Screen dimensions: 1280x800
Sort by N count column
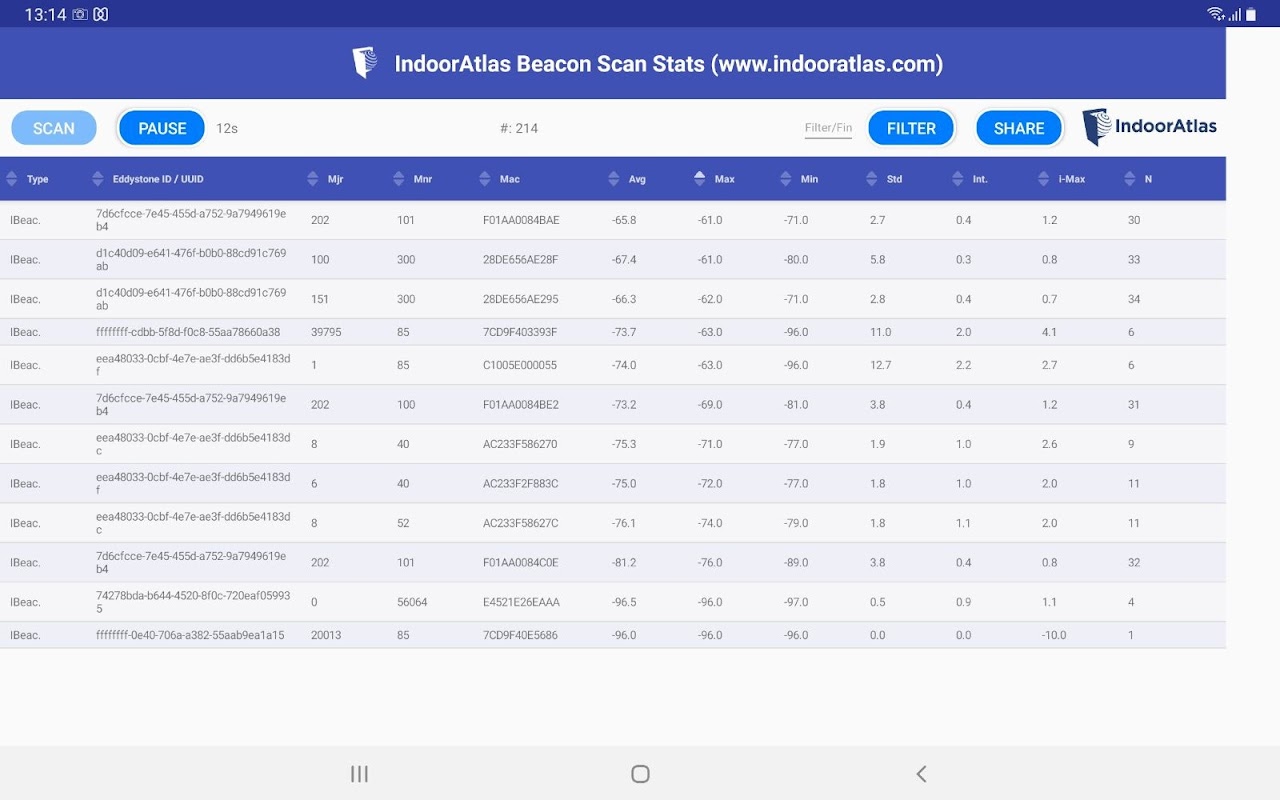pyautogui.click(x=1130, y=179)
